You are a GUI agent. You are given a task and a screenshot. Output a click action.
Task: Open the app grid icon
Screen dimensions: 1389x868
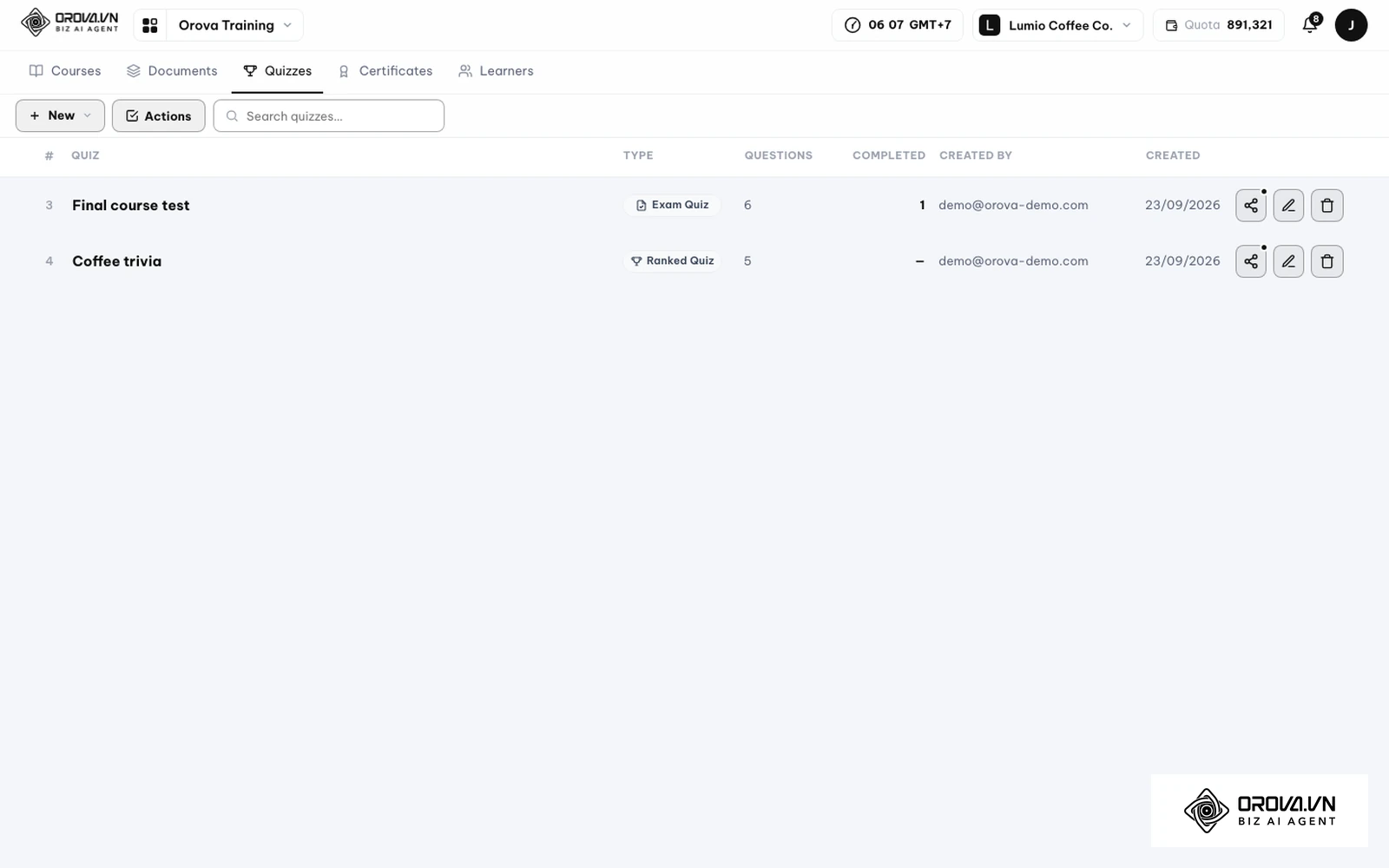[150, 25]
